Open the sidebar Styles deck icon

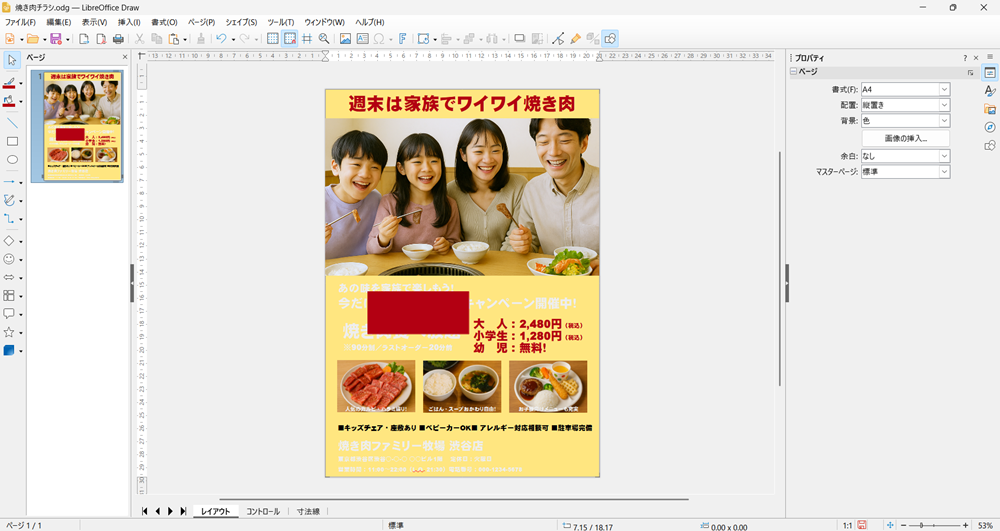[990, 91]
